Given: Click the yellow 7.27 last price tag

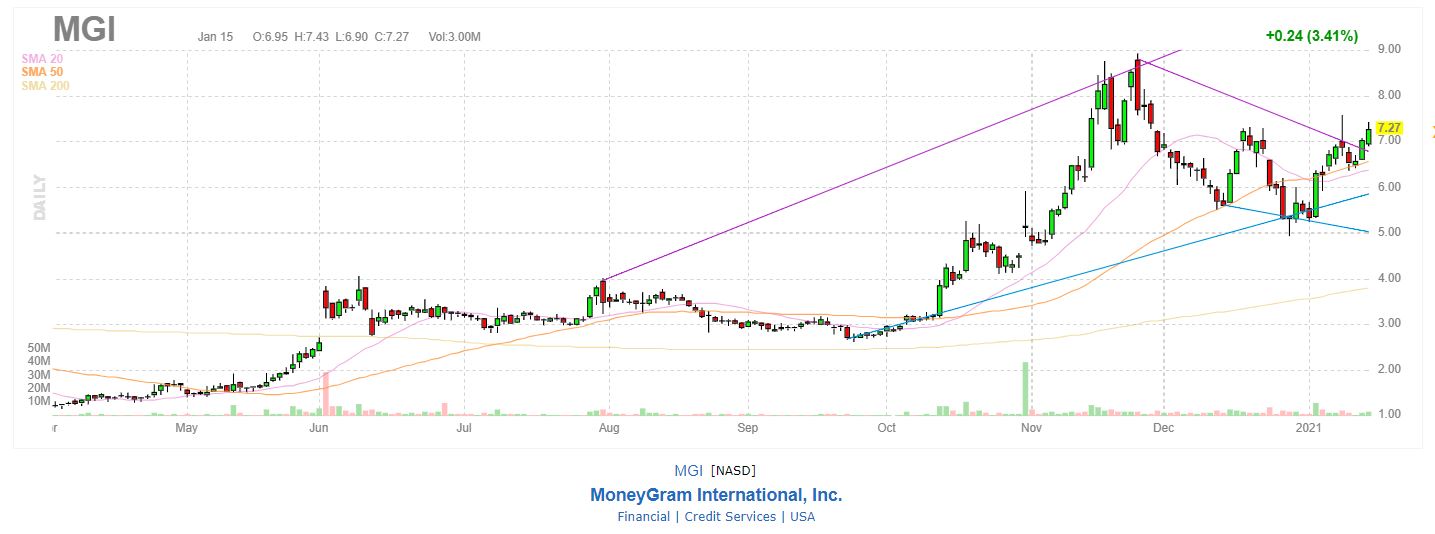Looking at the screenshot, I should 1389,128.
